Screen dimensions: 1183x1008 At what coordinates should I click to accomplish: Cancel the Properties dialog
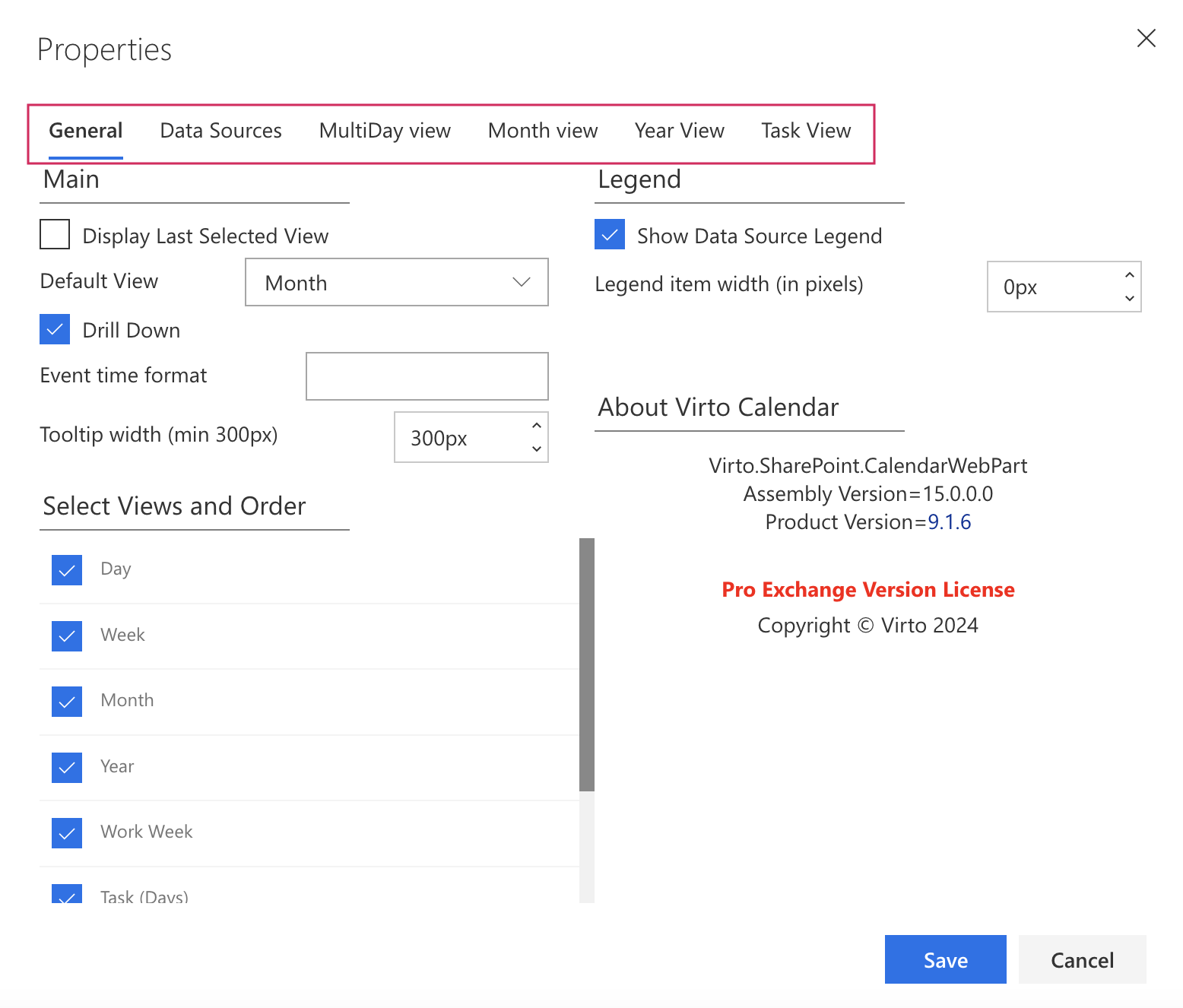coord(1082,959)
